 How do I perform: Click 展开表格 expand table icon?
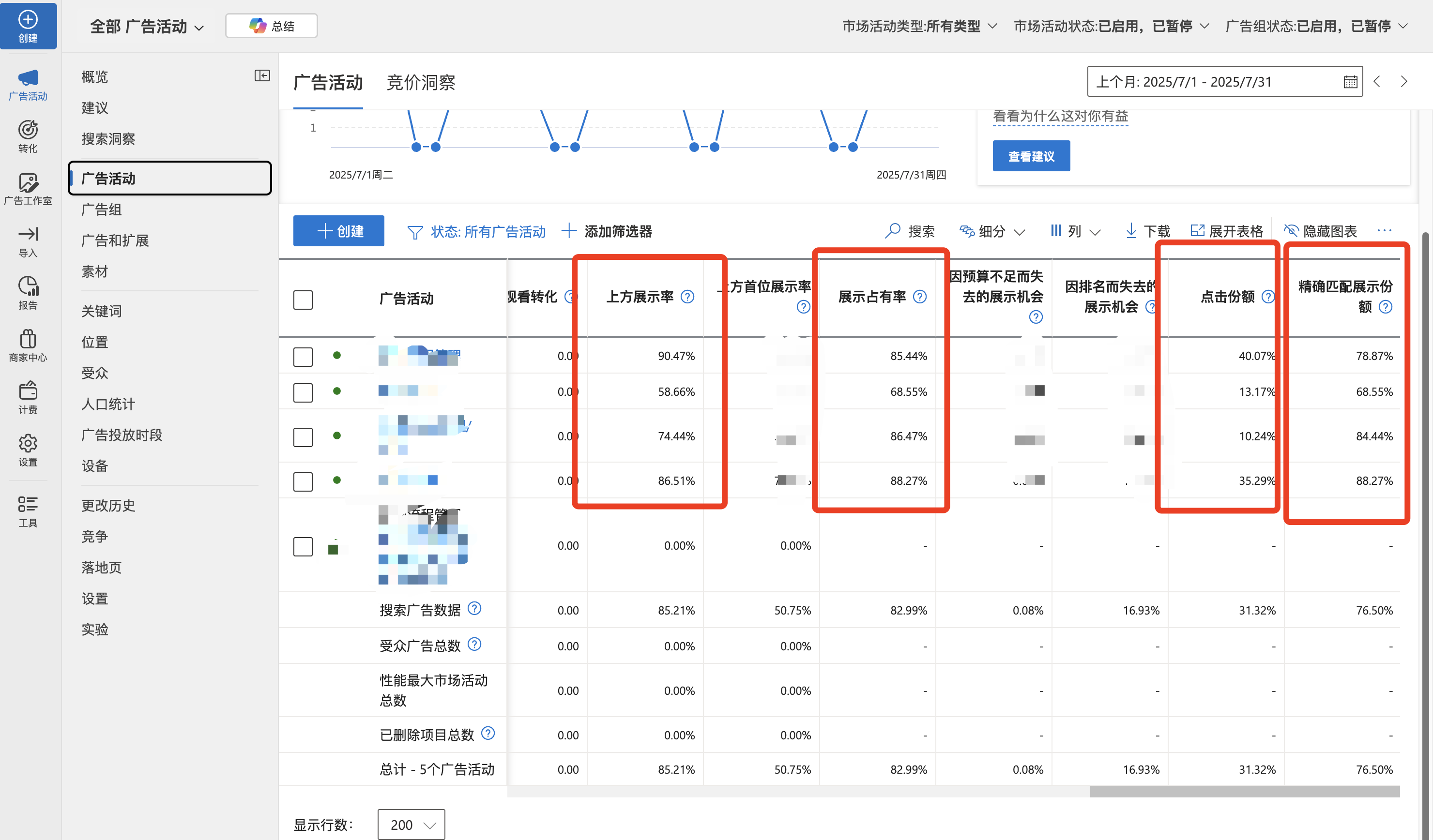[1197, 231]
